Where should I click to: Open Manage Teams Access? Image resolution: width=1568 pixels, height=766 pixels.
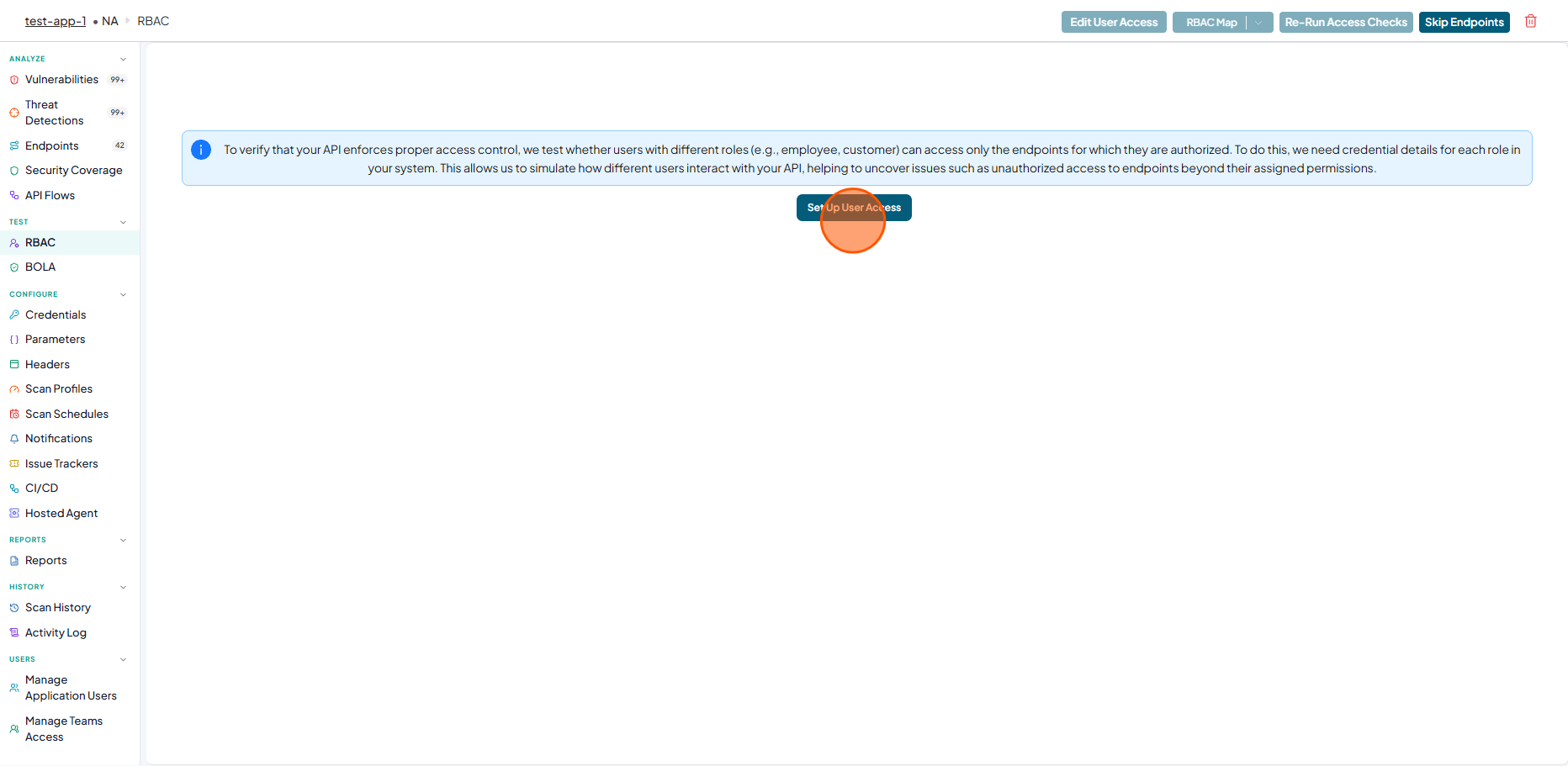coord(64,729)
